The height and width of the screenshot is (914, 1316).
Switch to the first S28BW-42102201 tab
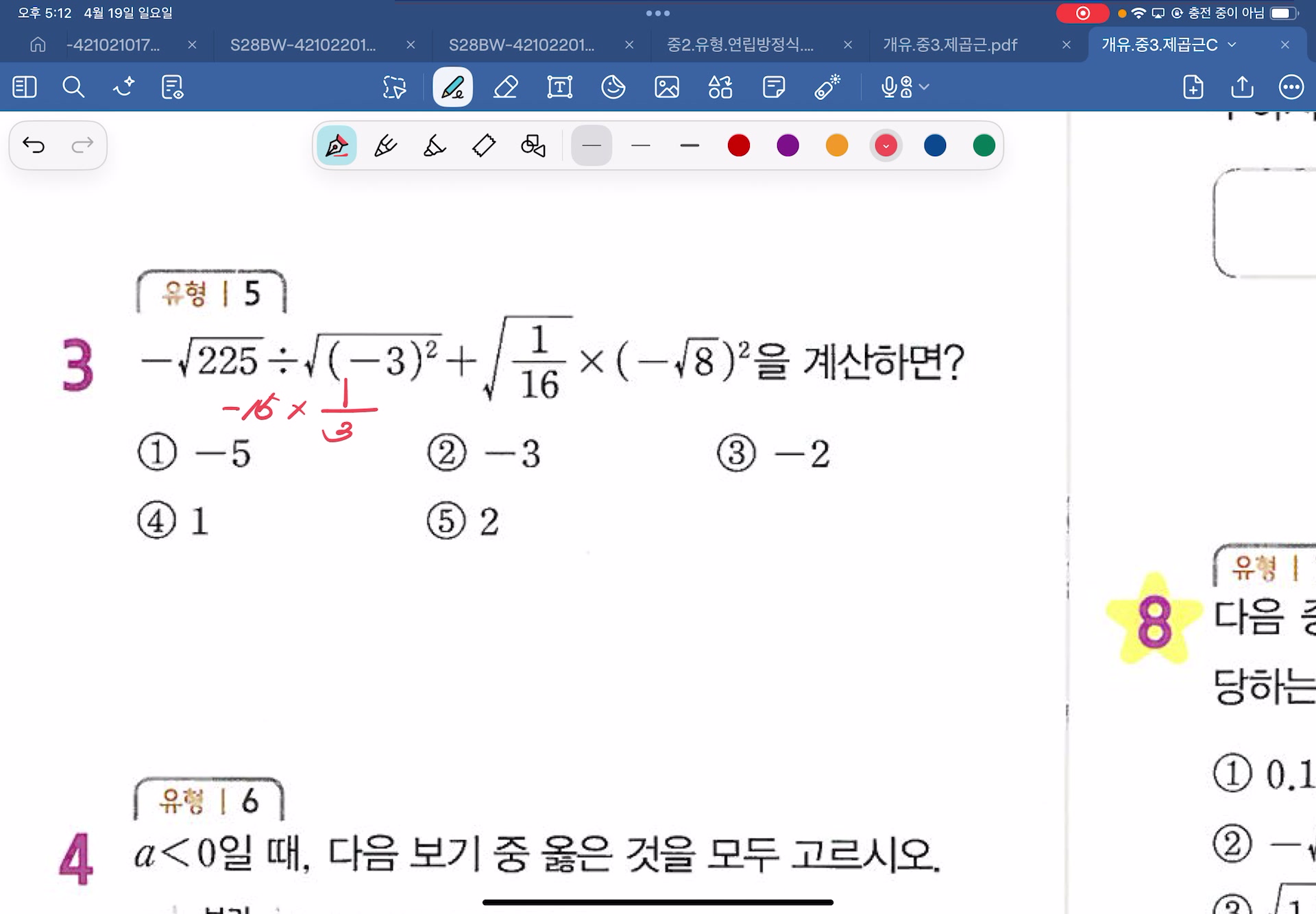(303, 45)
